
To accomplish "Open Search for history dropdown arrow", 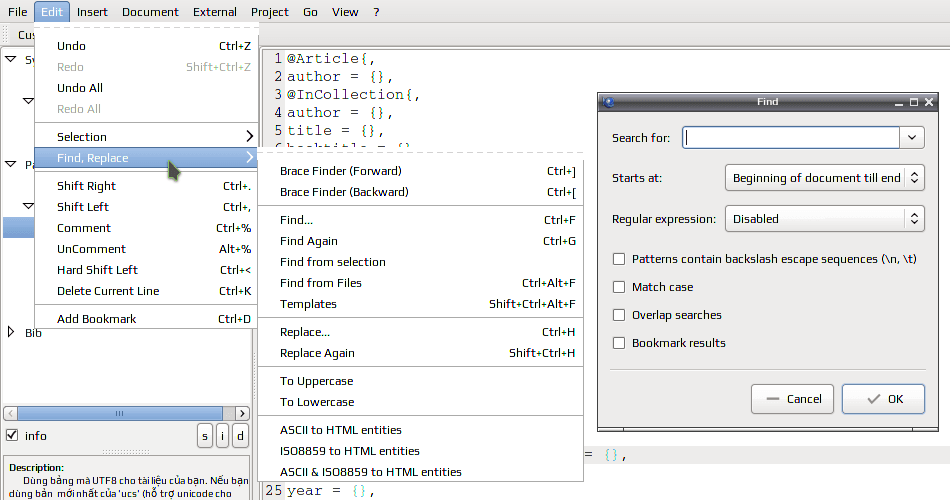I will click(912, 138).
